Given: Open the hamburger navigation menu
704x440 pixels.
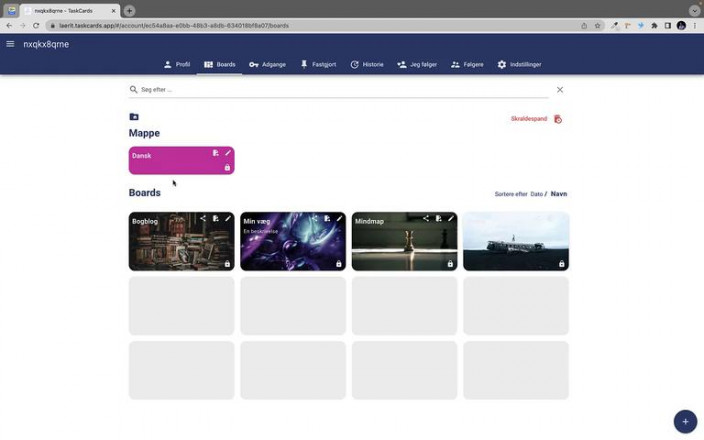Looking at the screenshot, I should pyautogui.click(x=10, y=44).
